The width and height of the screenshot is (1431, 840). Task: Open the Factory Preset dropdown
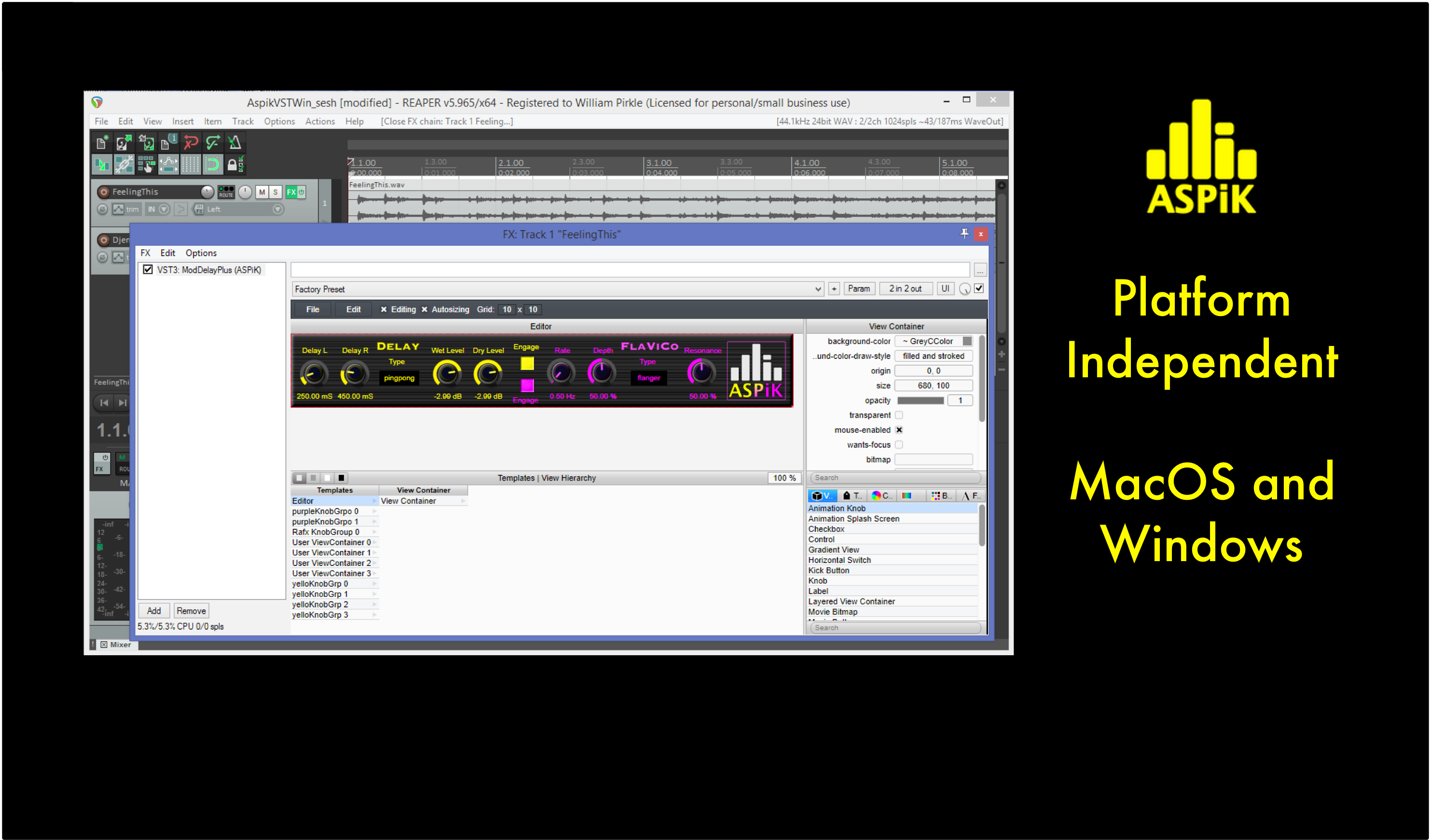pyautogui.click(x=558, y=289)
